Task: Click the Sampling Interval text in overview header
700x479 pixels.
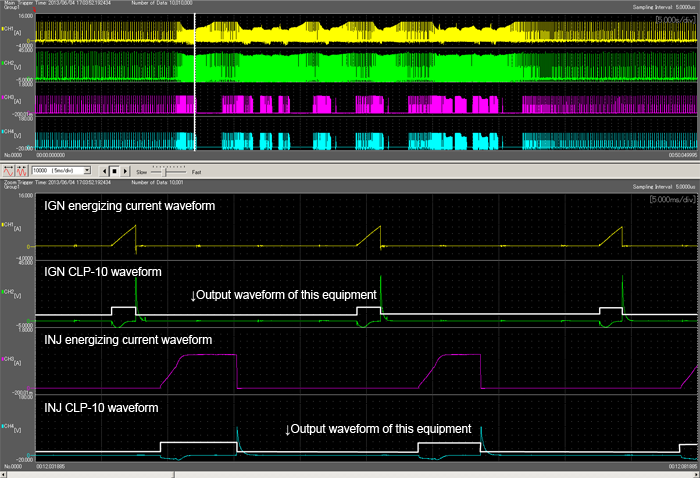Action: point(664,7)
